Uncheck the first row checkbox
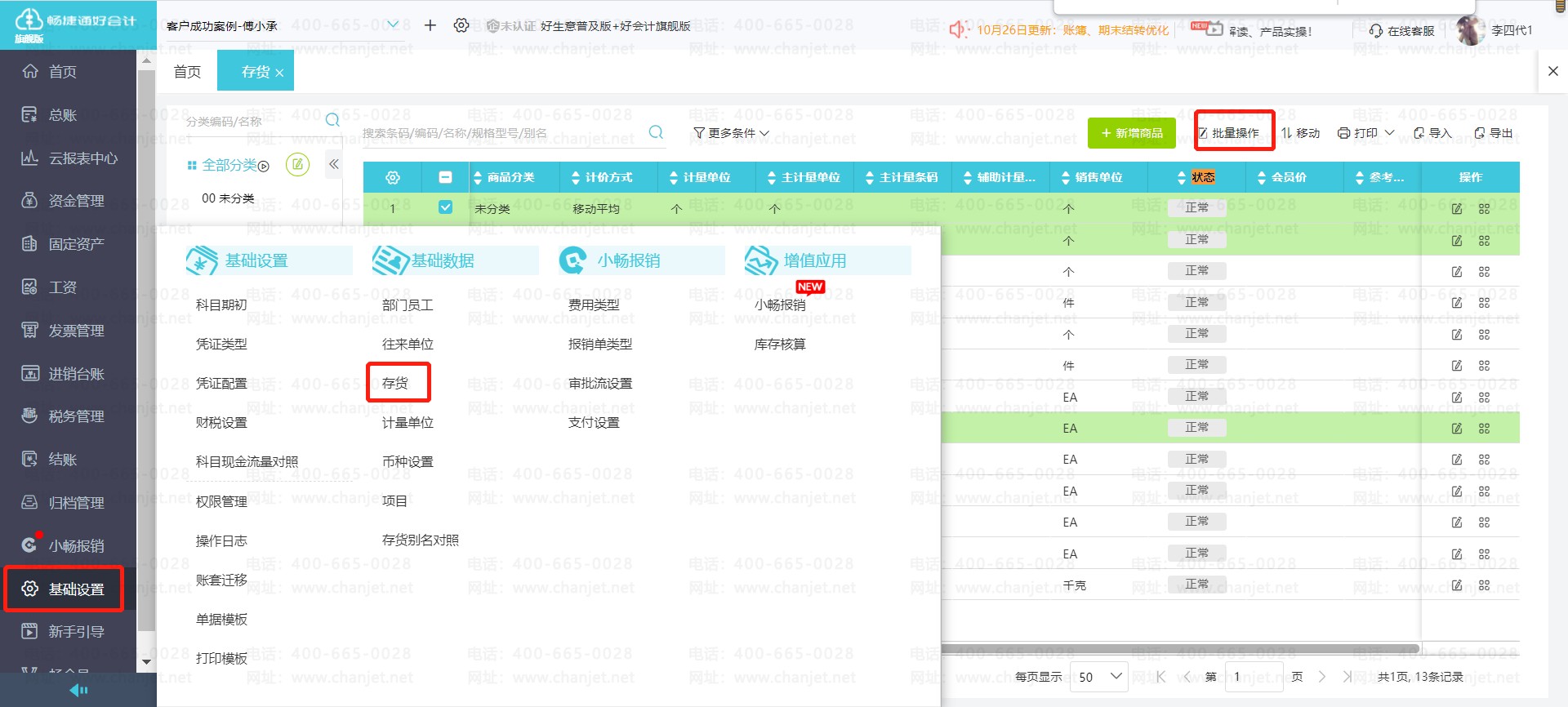1568x707 pixels. coord(445,207)
